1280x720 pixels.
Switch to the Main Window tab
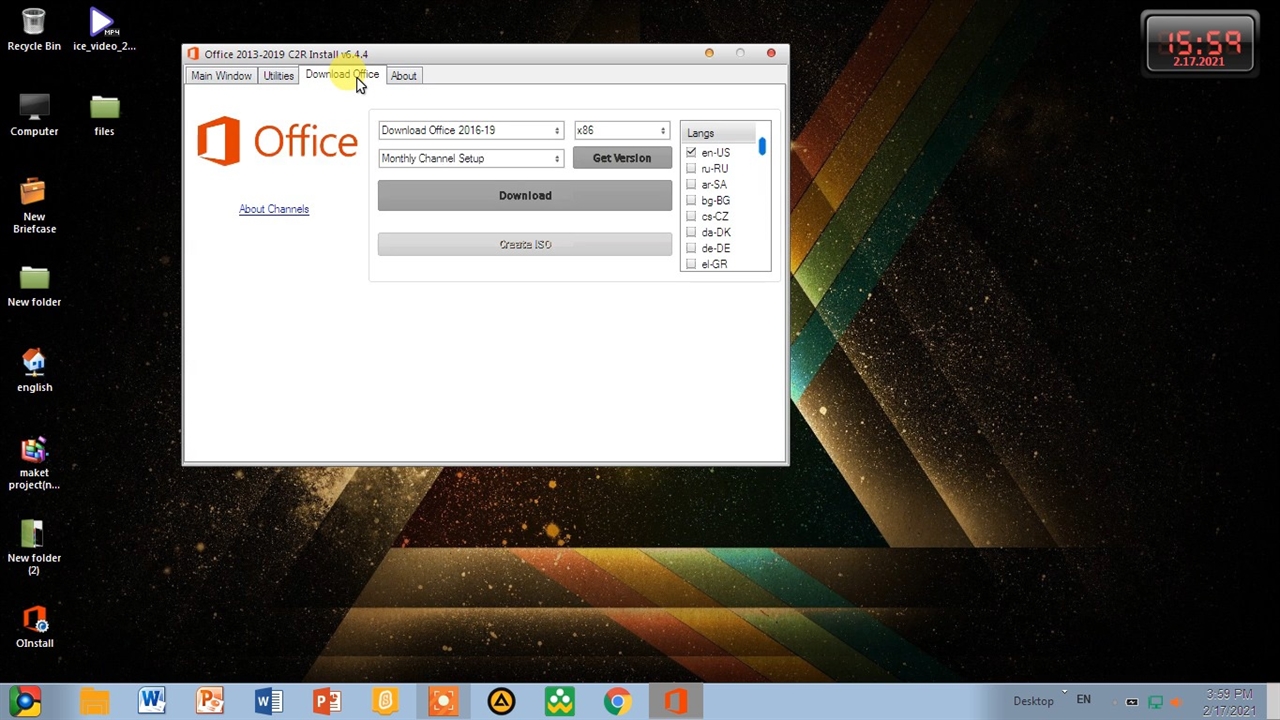click(x=221, y=76)
